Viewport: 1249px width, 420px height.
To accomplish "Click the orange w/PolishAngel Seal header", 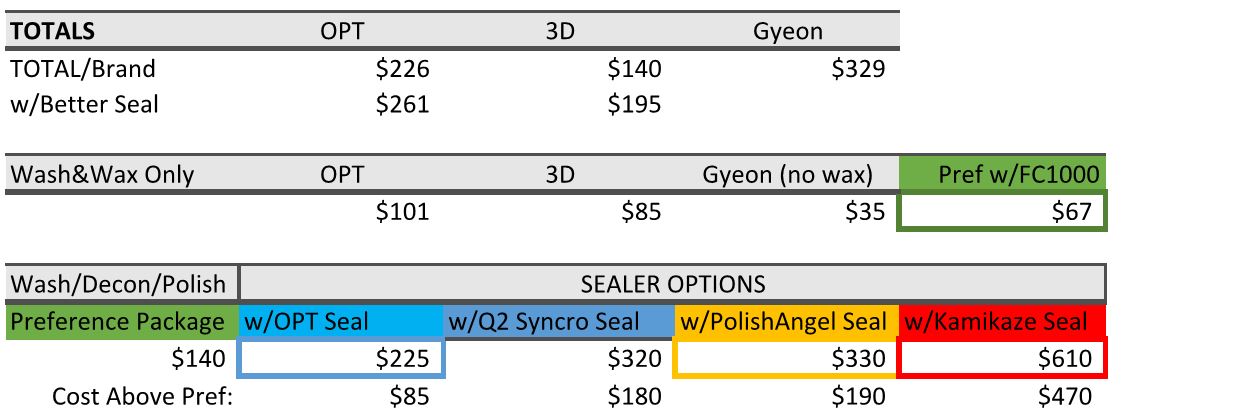I will click(787, 321).
